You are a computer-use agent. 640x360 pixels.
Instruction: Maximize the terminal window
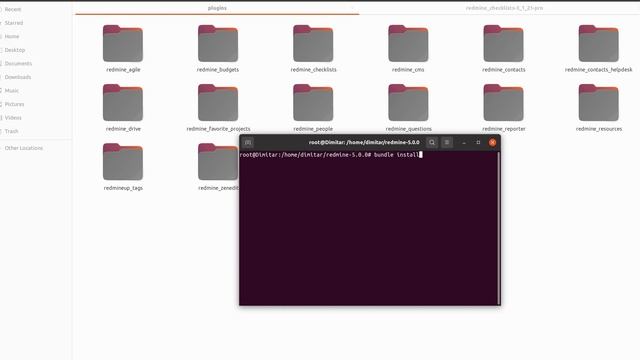point(478,142)
